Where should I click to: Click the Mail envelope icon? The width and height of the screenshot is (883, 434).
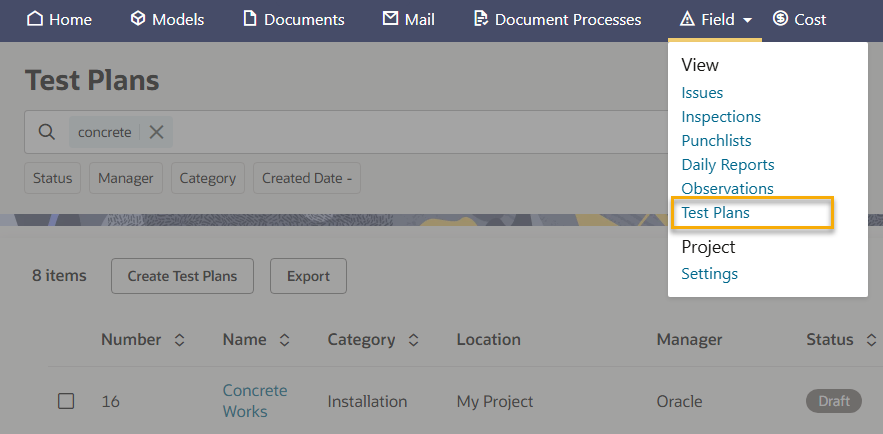point(391,19)
